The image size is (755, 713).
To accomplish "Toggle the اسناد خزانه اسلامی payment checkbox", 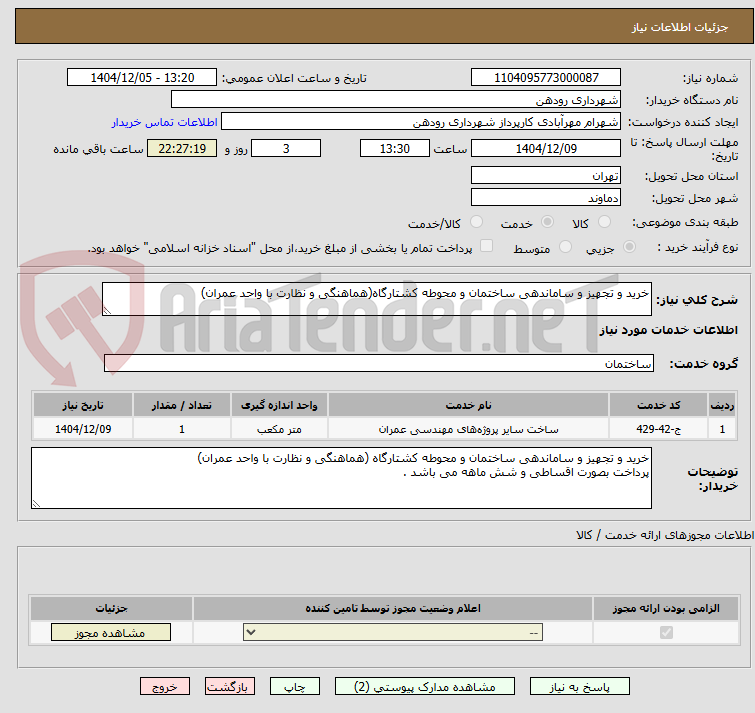I will tap(486, 246).
